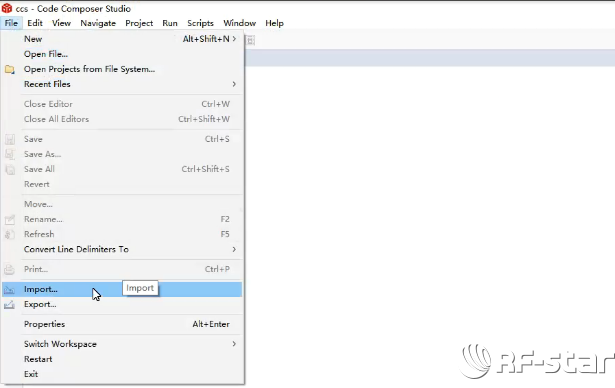
Task: Click the Code Composer Studio cube logo
Action: click(7, 8)
